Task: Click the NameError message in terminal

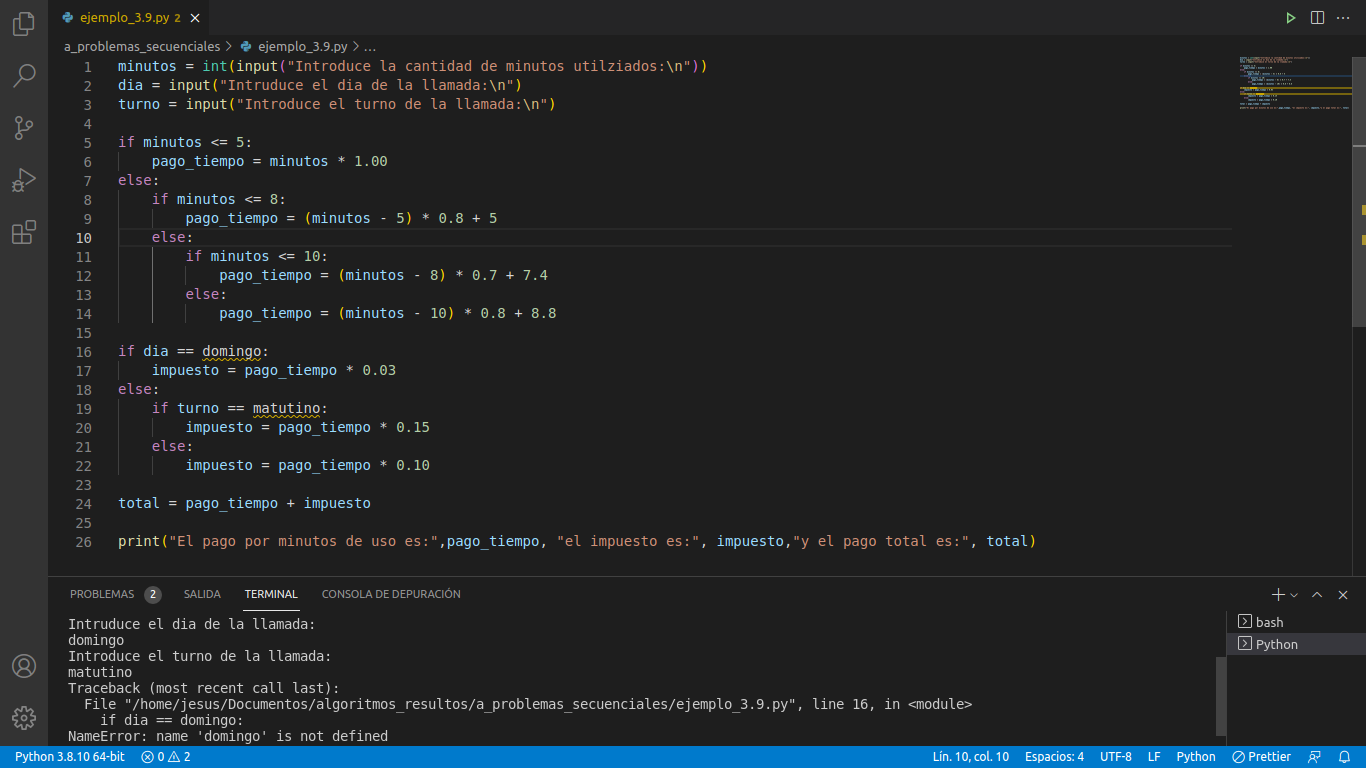Action: (x=228, y=737)
